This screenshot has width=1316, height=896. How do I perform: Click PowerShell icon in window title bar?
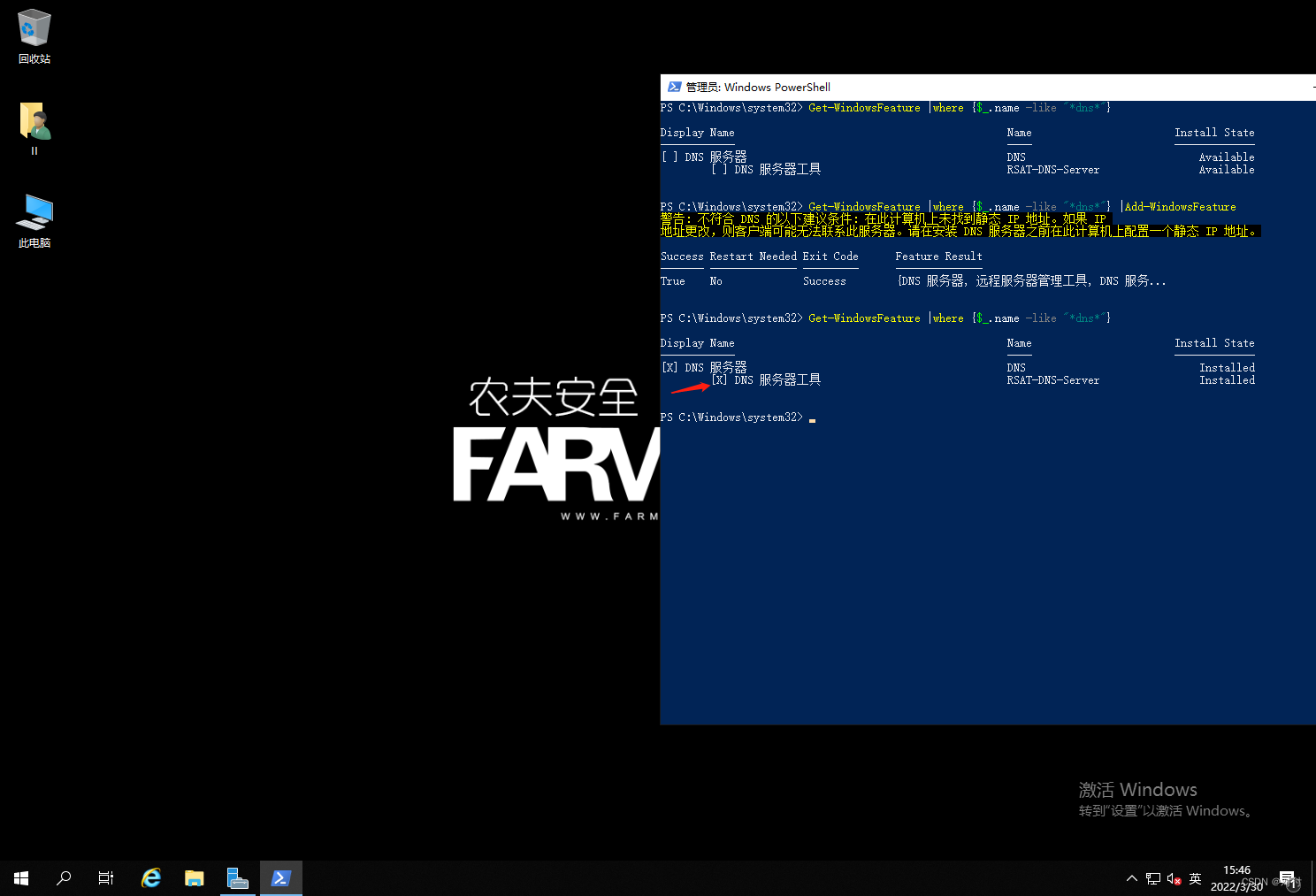(675, 87)
